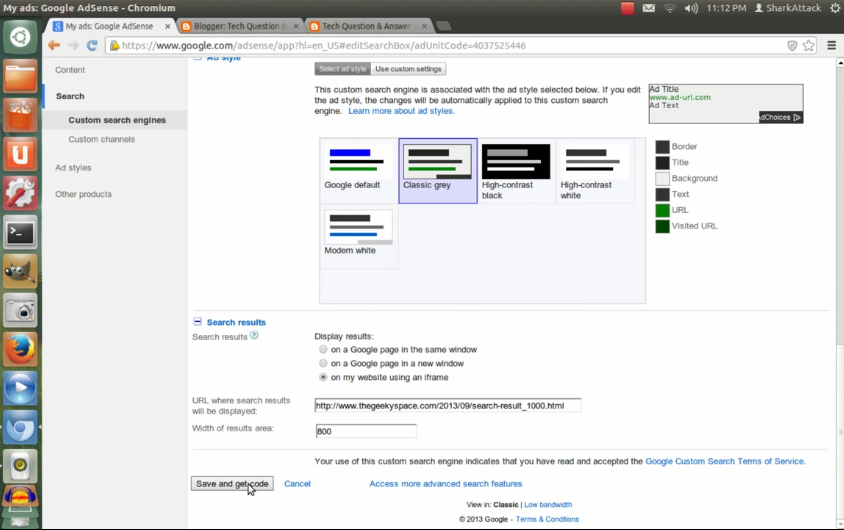The width and height of the screenshot is (844, 530).
Task: Open Search section in sidebar
Action: pyautogui.click(x=70, y=96)
